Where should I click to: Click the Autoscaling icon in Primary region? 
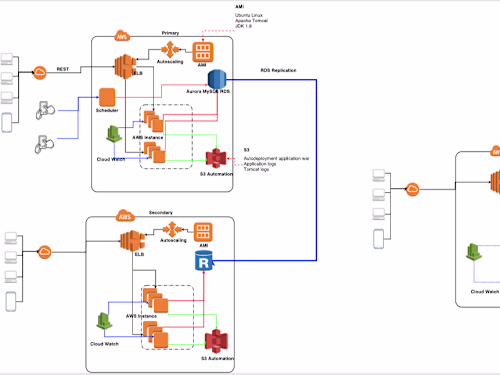[170, 50]
